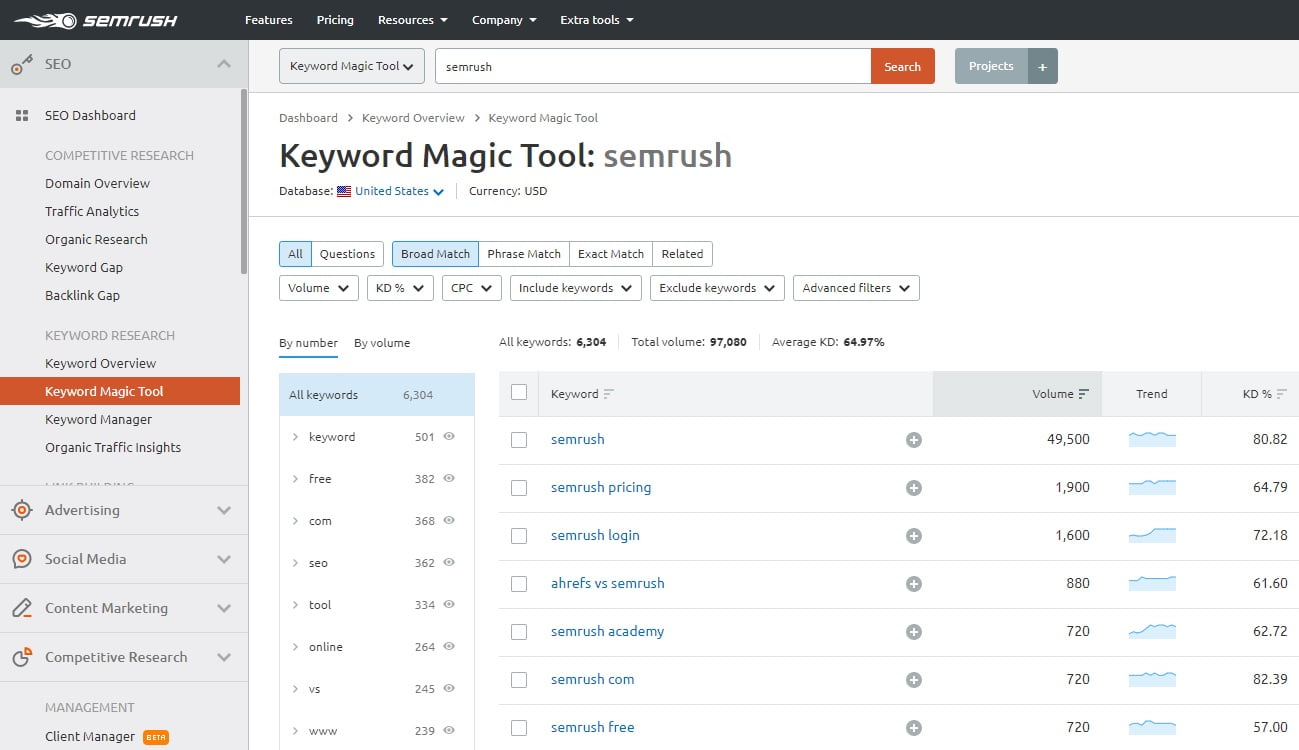Open the Resources menu in top bar
Viewport: 1299px width, 750px height.
413,20
